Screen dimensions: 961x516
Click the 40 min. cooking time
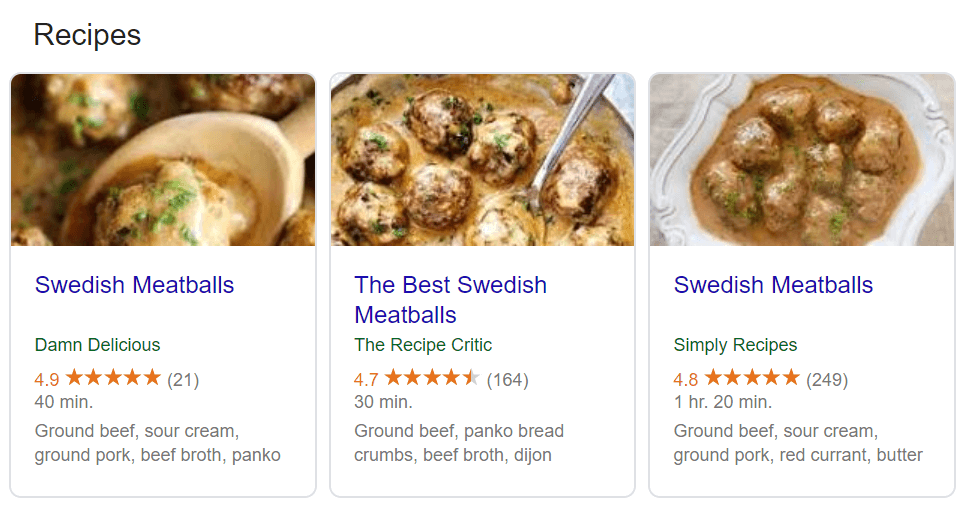coord(64,402)
